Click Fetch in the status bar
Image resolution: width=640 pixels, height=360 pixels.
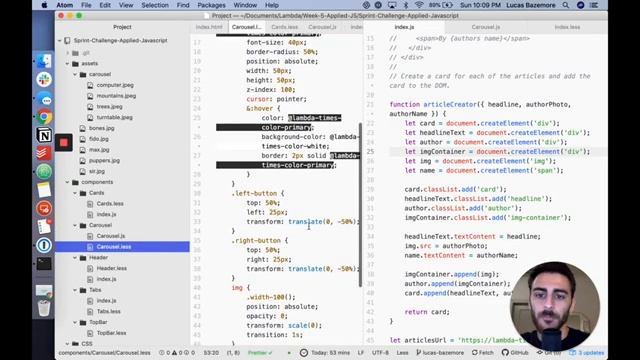482,353
